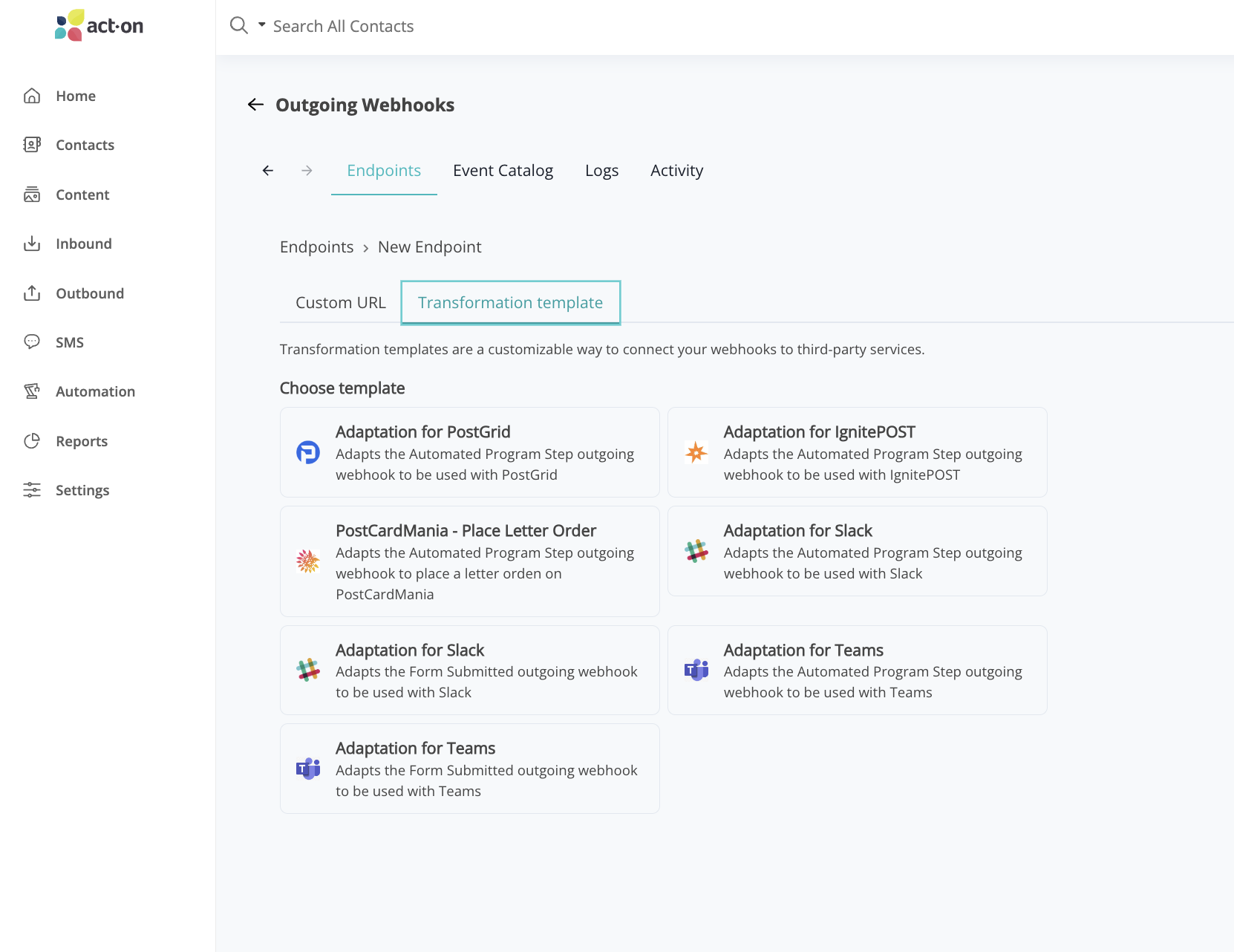The width and height of the screenshot is (1234, 952).
Task: Open the Content sidebar item
Action: (82, 195)
